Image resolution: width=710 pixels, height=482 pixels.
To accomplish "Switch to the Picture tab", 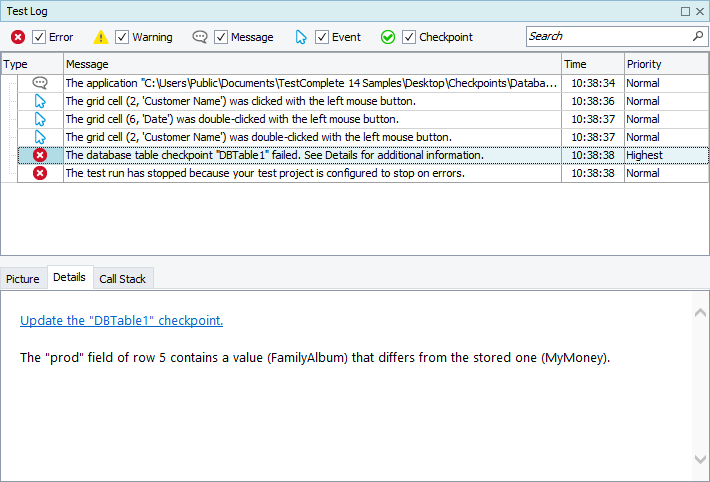I will pos(23,279).
